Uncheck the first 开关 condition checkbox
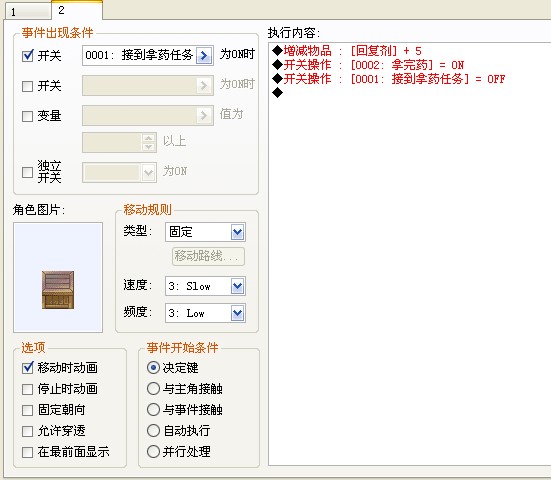Screen dimensions: 551x480 (27, 56)
